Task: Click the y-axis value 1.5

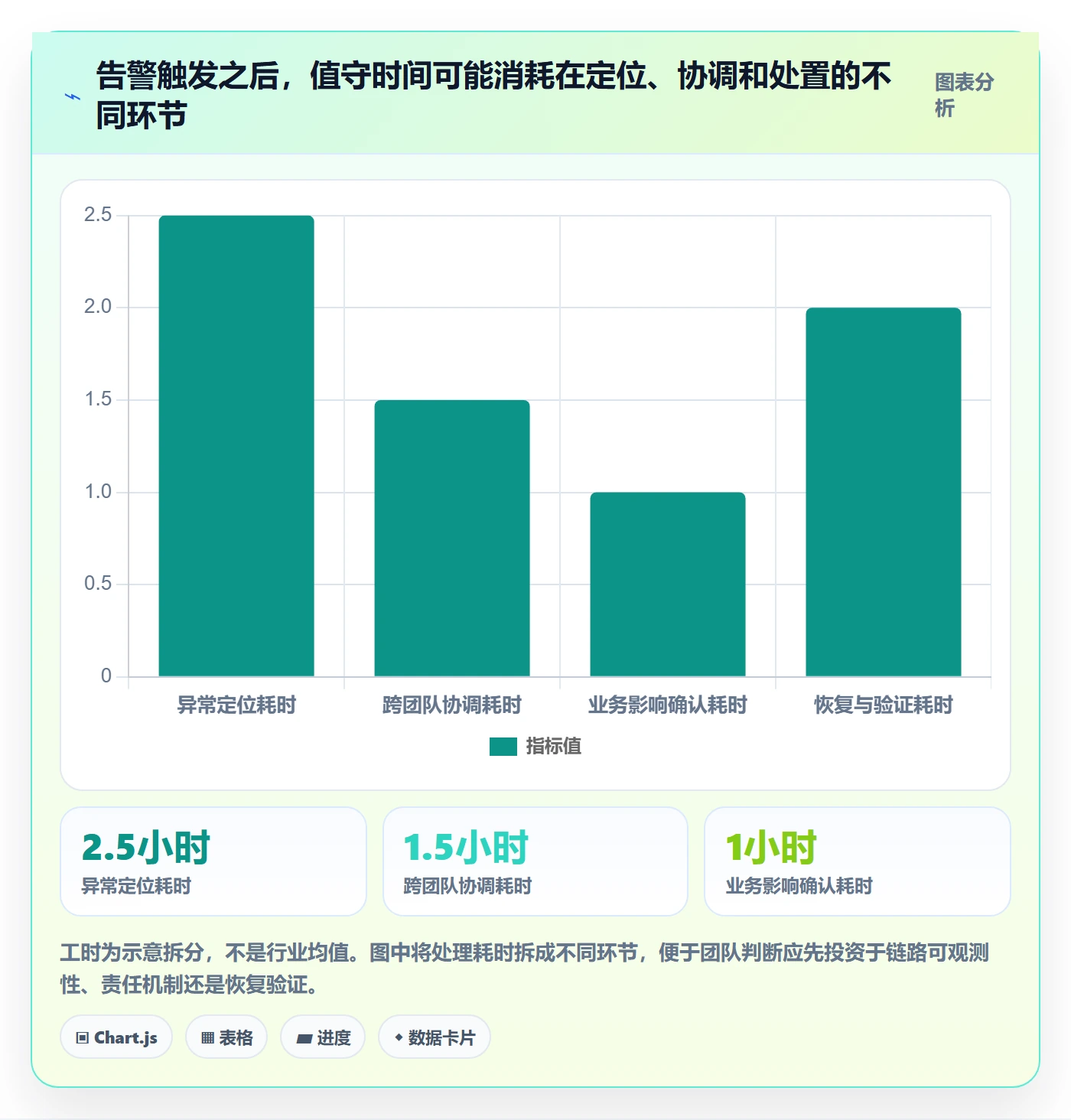Action: 98,399
